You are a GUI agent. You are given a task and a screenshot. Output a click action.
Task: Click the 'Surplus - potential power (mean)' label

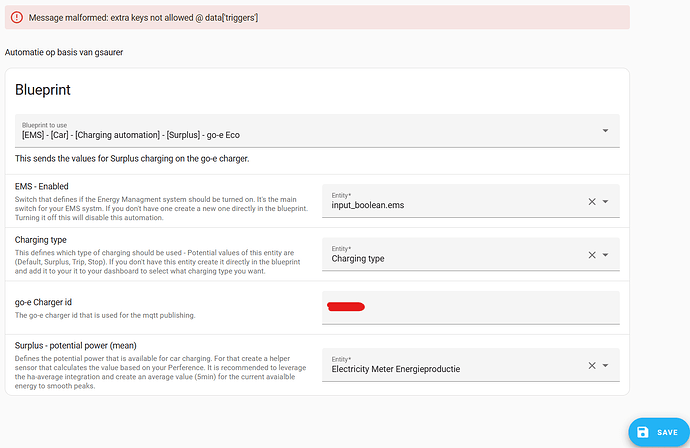[76, 345]
